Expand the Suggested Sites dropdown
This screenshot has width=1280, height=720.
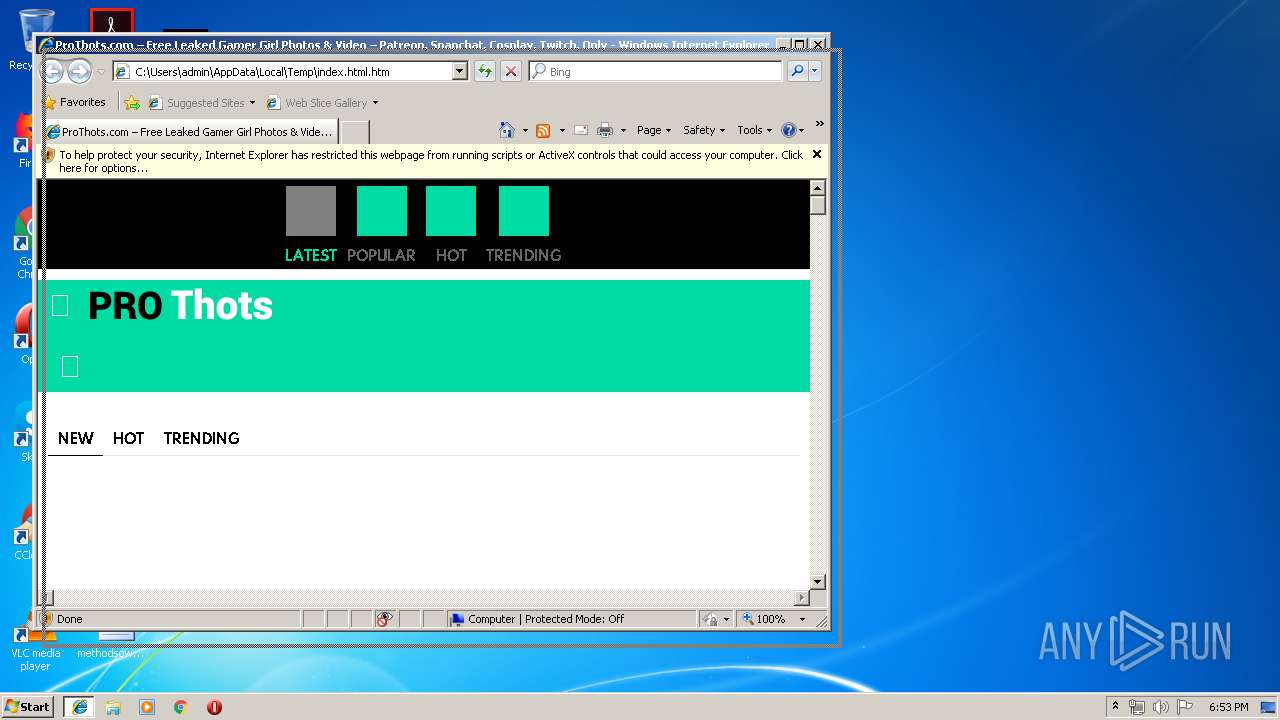pyautogui.click(x=252, y=102)
